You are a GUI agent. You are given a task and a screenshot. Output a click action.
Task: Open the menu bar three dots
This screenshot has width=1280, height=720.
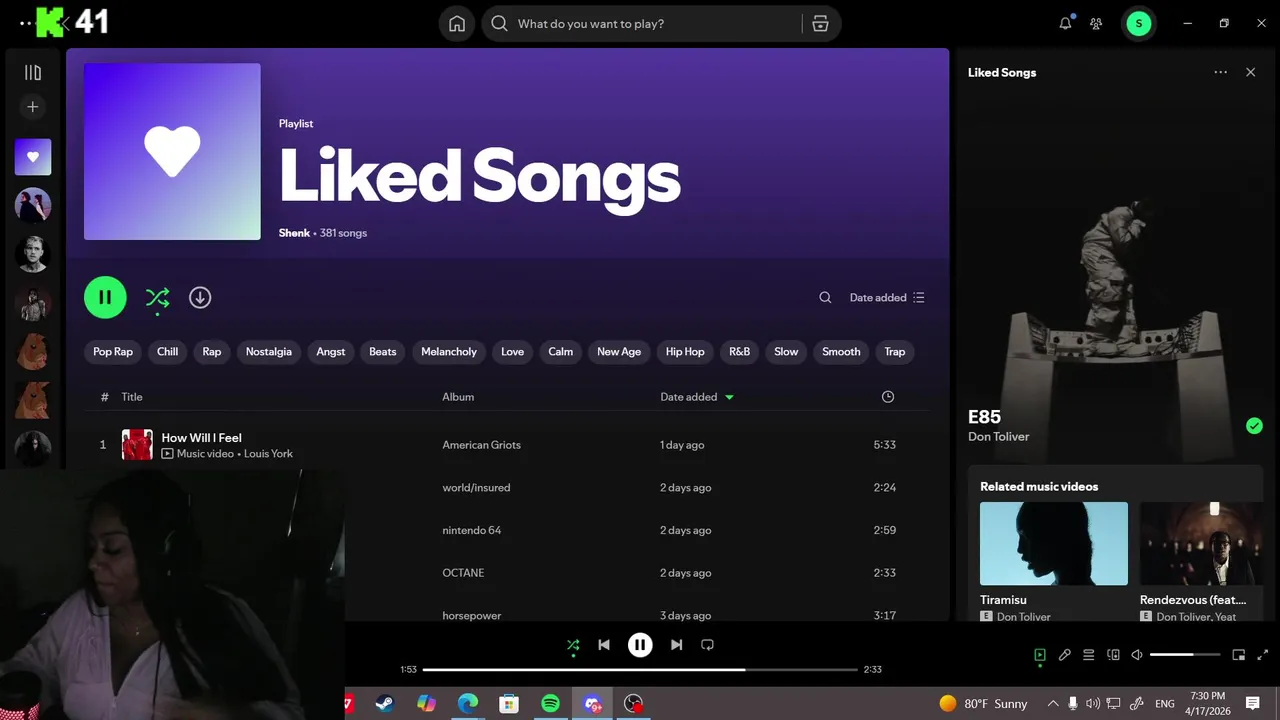[26, 23]
